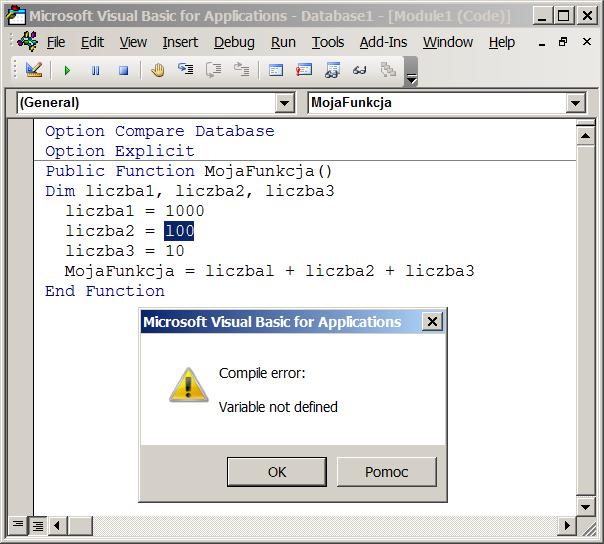The width and height of the screenshot is (604, 544).
Task: Click the Dim liczba1, liczba2, liczba3 line
Action: coord(190,191)
